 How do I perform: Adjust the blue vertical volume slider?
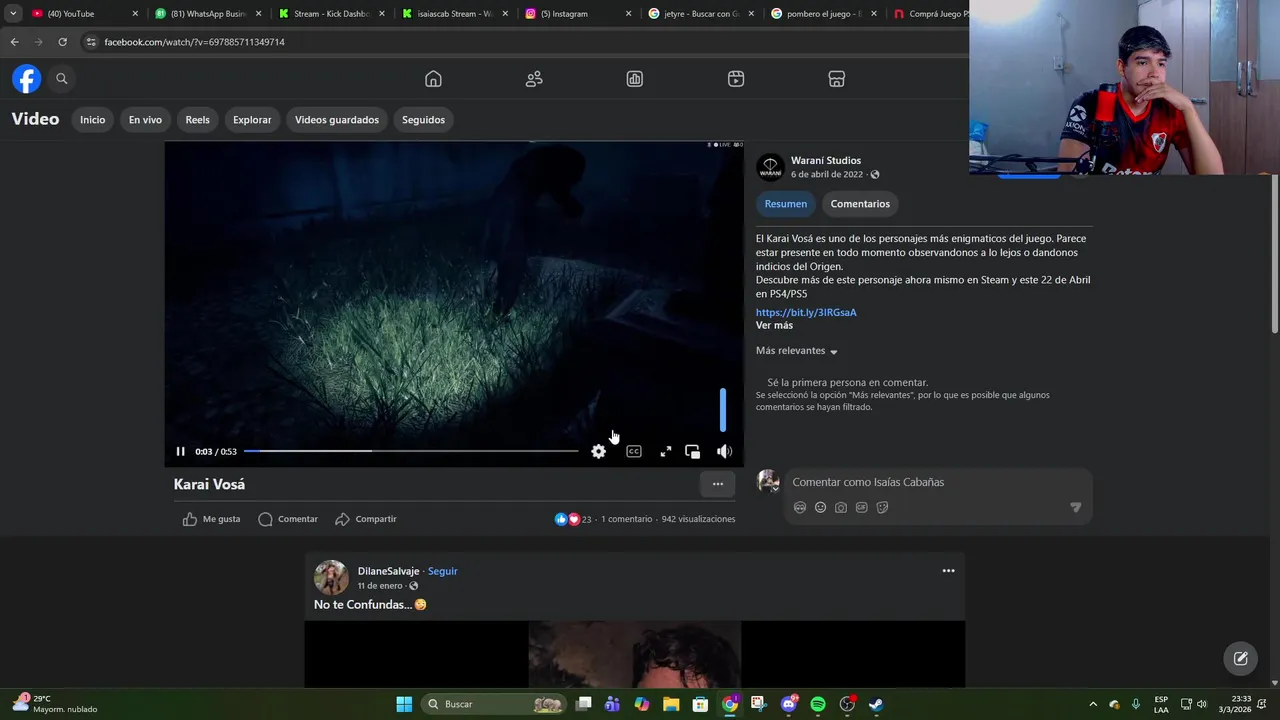coord(723,410)
